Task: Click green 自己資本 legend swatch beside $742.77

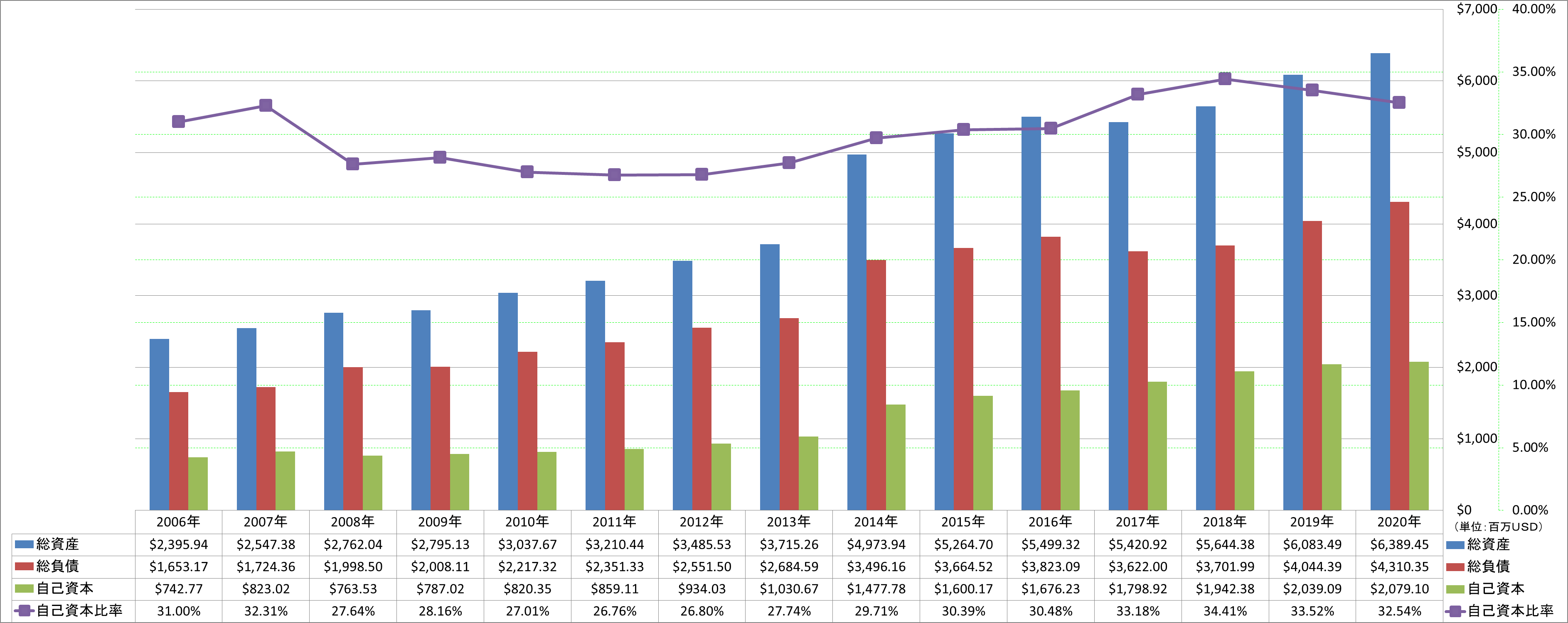Action: 24,589
